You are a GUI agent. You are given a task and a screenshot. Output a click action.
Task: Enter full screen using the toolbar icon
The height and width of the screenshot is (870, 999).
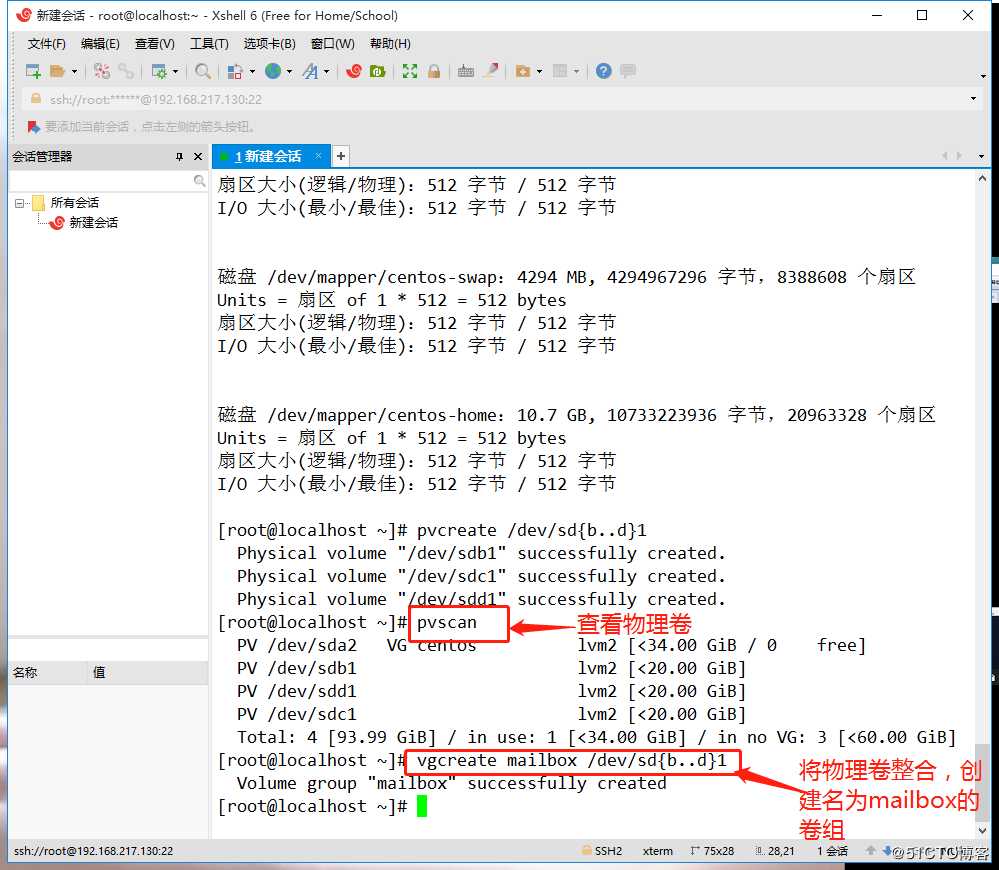pyautogui.click(x=410, y=71)
